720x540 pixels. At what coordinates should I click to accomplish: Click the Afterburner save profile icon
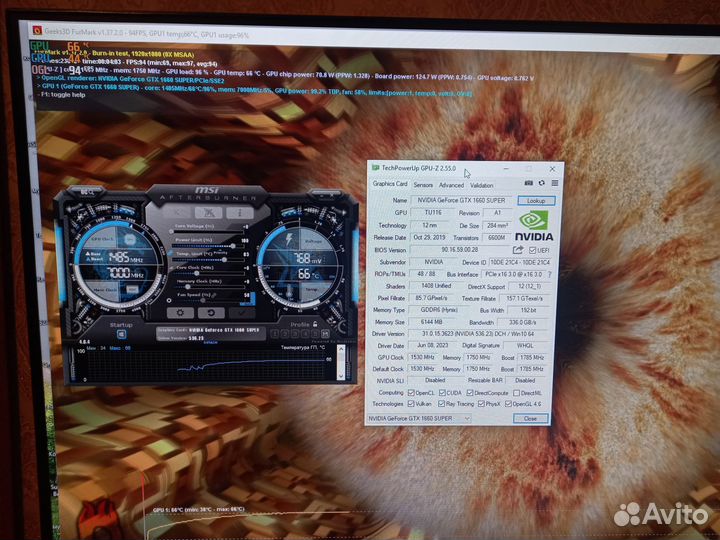pos(326,334)
